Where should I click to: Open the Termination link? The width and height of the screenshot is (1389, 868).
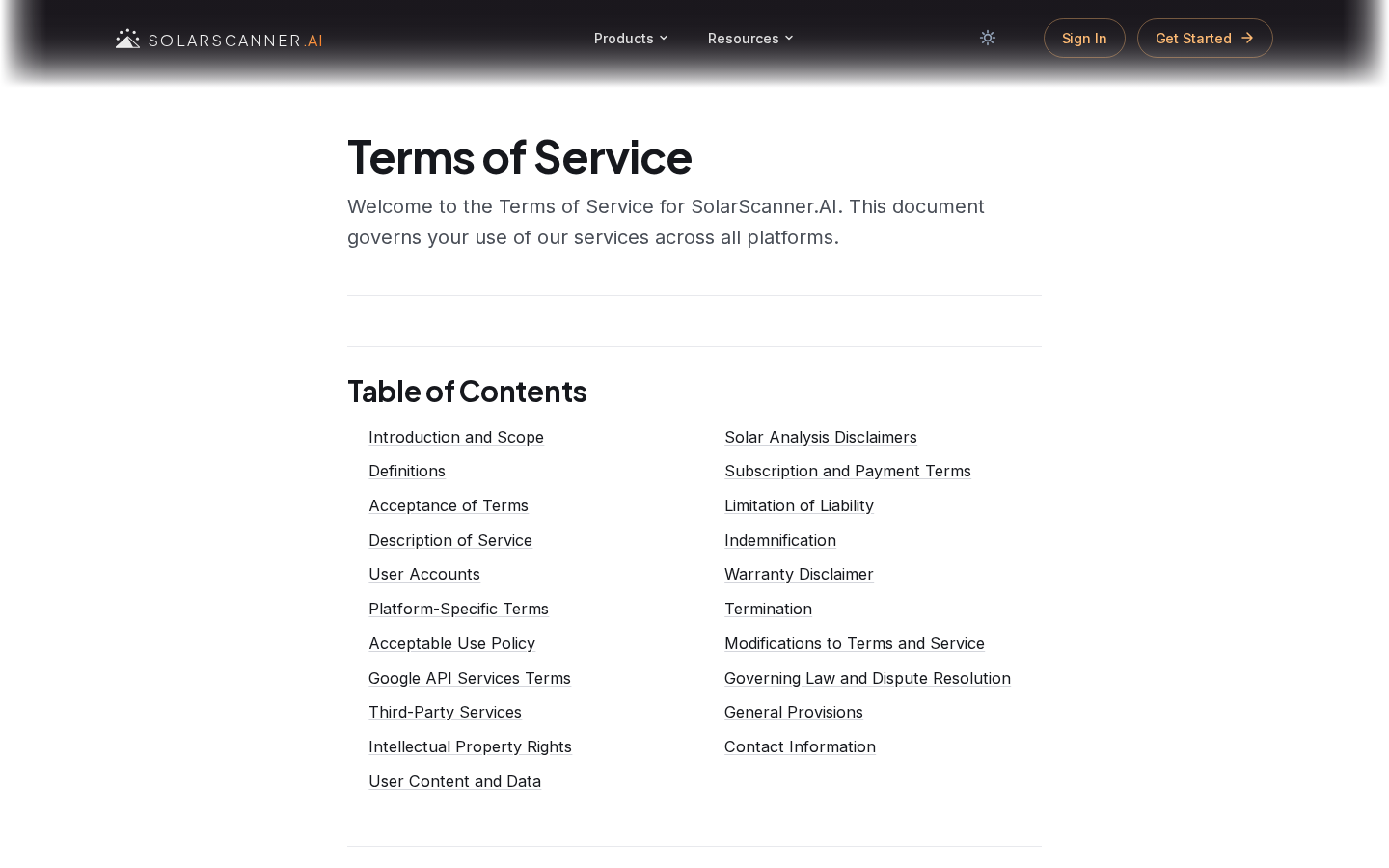click(768, 609)
